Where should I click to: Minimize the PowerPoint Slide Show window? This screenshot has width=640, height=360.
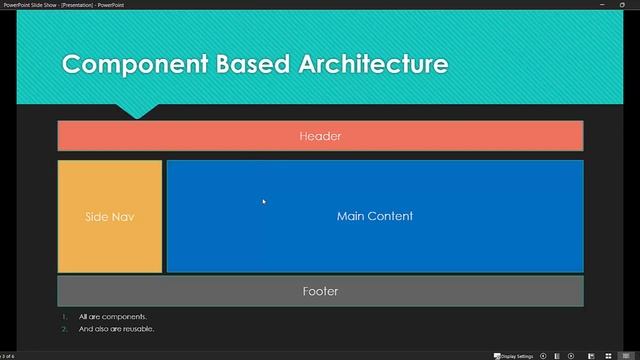pyautogui.click(x=602, y=5)
